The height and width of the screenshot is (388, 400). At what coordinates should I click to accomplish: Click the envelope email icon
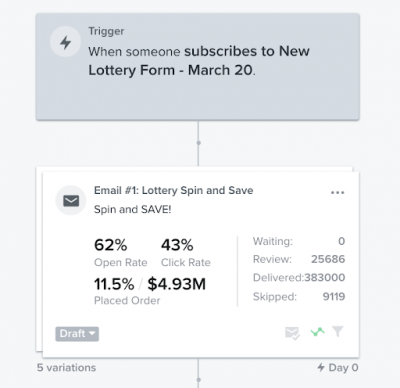pyautogui.click(x=71, y=201)
